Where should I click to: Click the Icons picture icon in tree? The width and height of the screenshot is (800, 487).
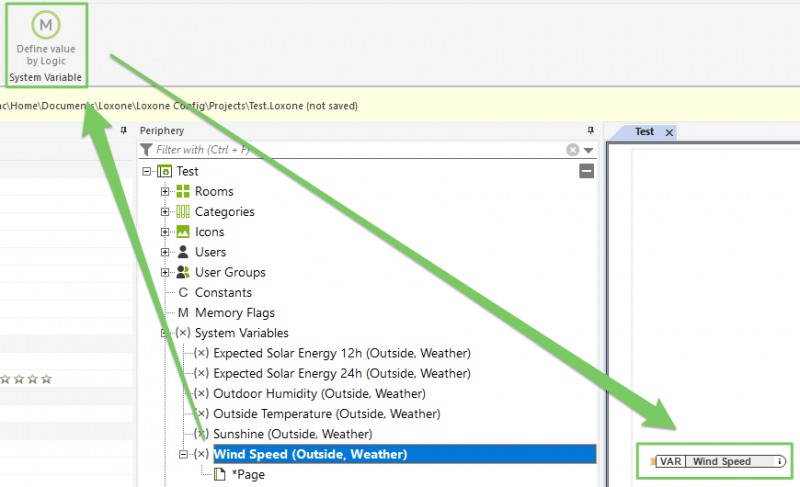pos(183,232)
